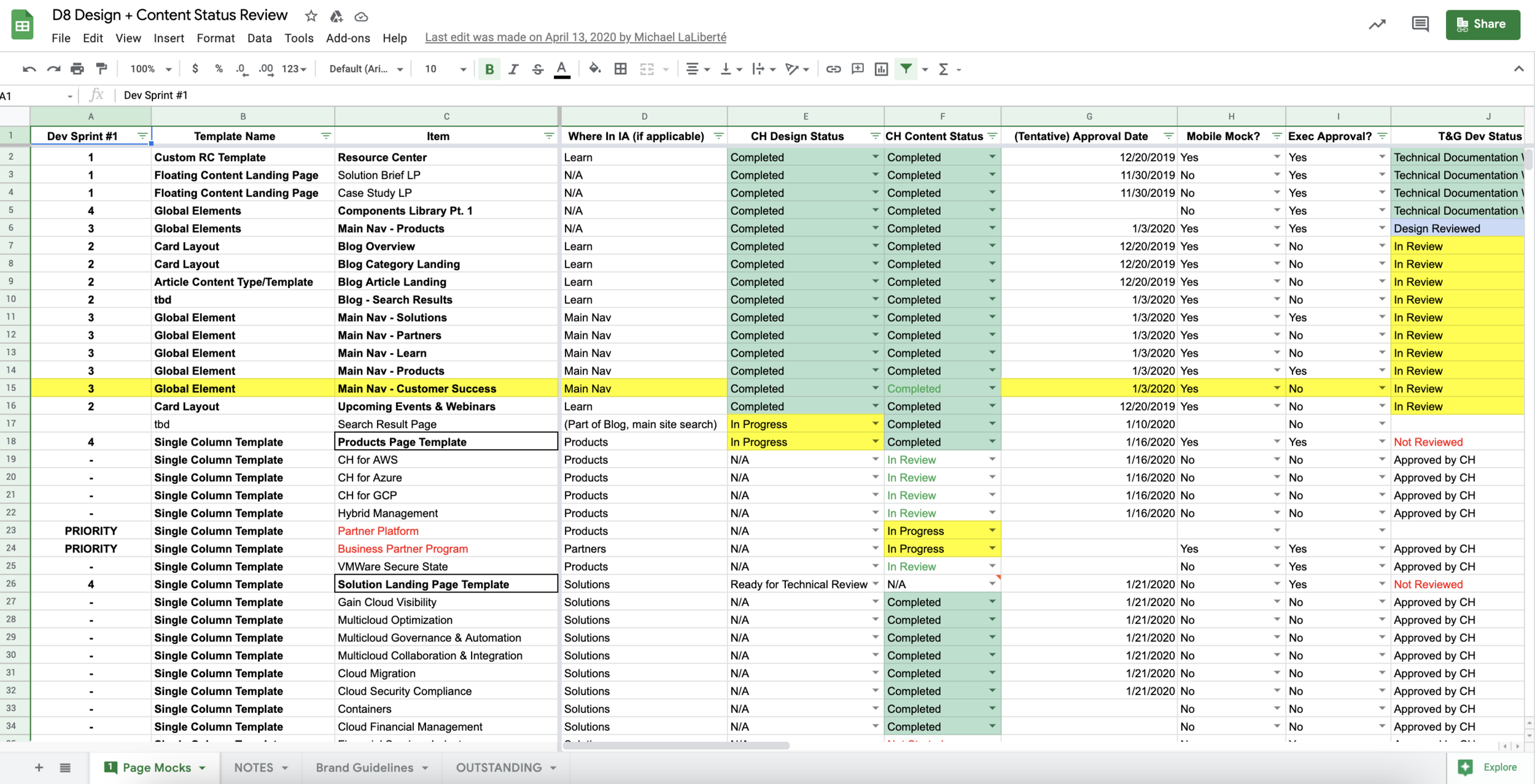Click the Insert link icon
This screenshot has height=784, width=1535.
pyautogui.click(x=834, y=69)
